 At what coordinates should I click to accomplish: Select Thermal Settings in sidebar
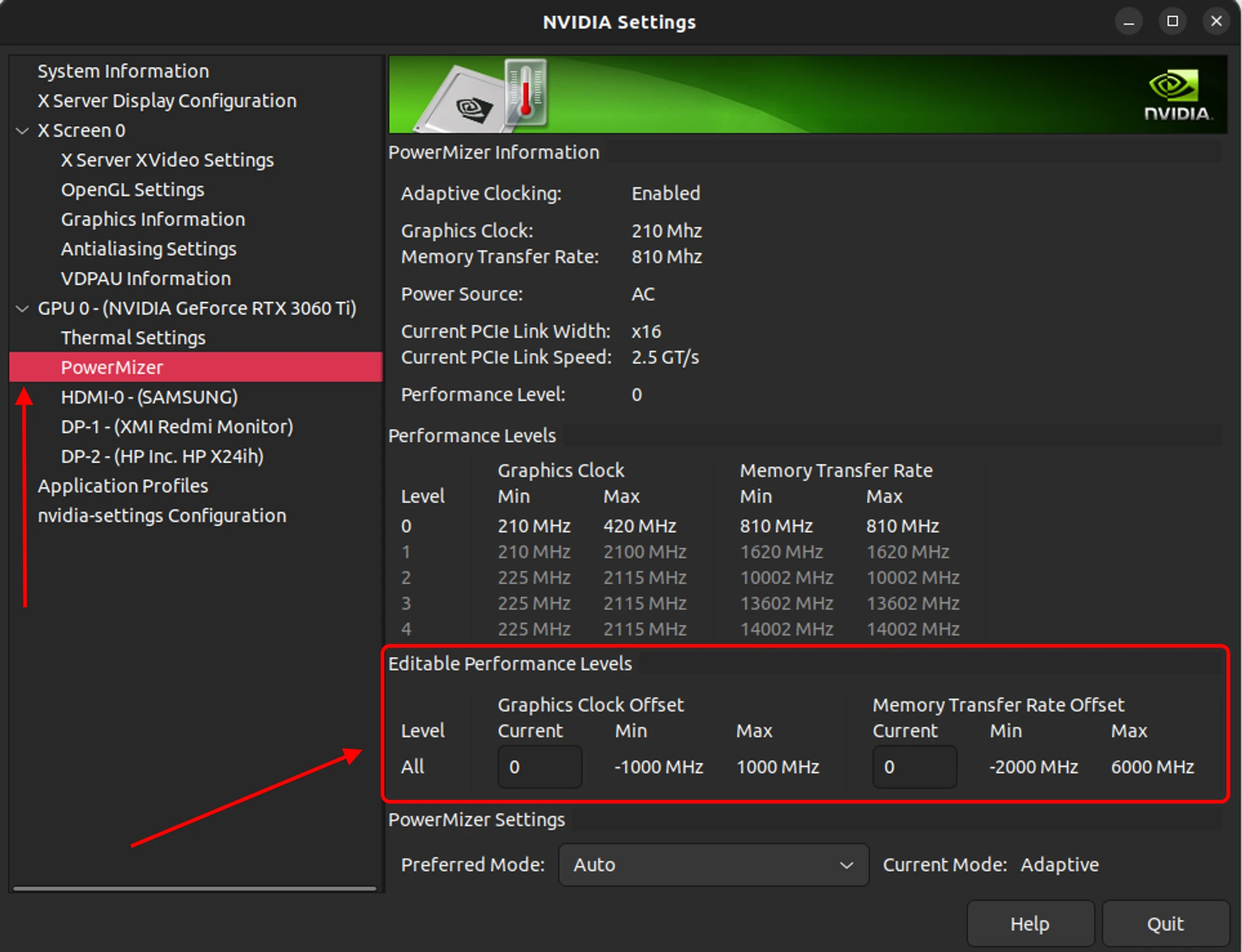coord(133,338)
